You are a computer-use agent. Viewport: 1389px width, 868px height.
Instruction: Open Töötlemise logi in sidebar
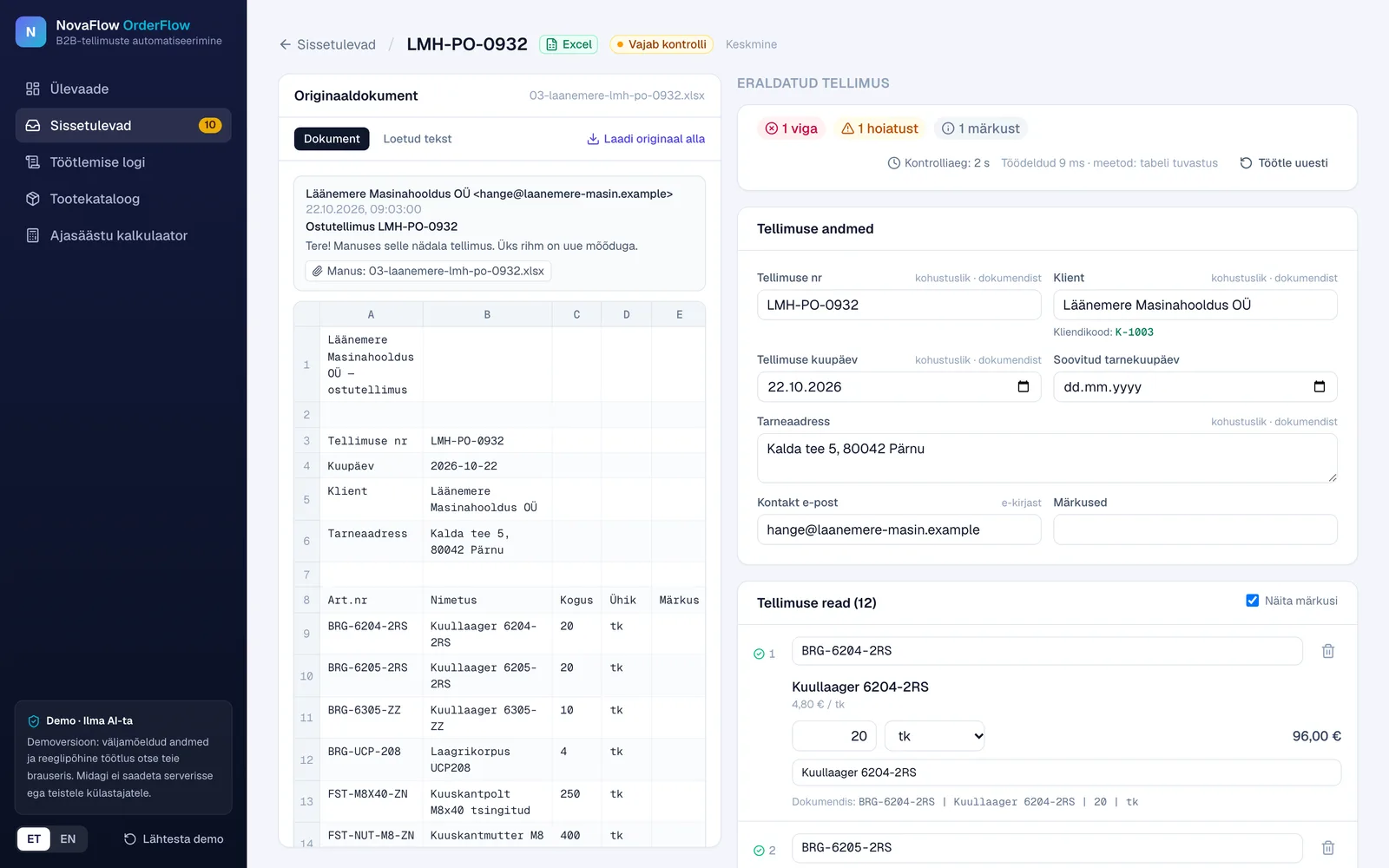point(123,162)
